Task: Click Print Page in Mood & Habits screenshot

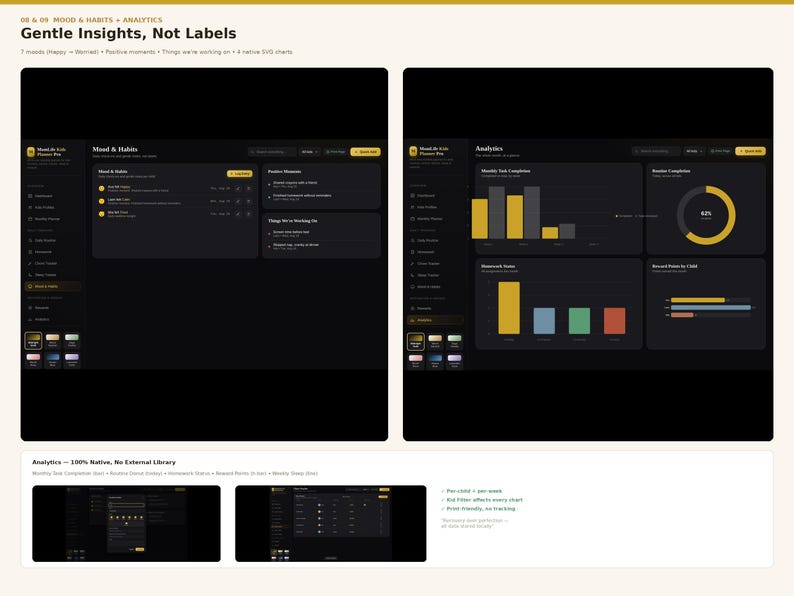Action: (x=335, y=152)
